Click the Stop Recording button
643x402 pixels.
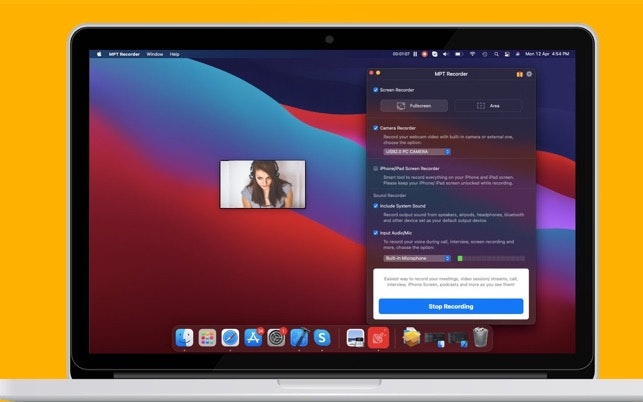tap(451, 306)
